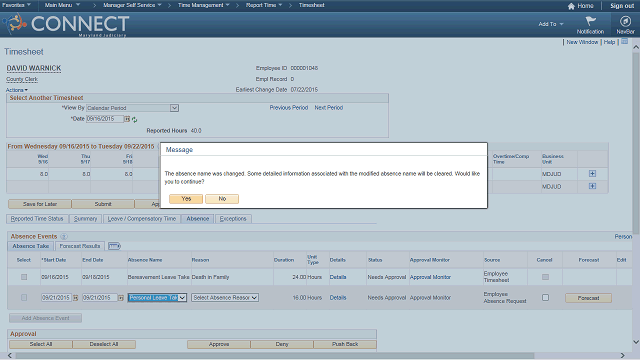Select checkbox for the Personal Leave row

point(24,298)
